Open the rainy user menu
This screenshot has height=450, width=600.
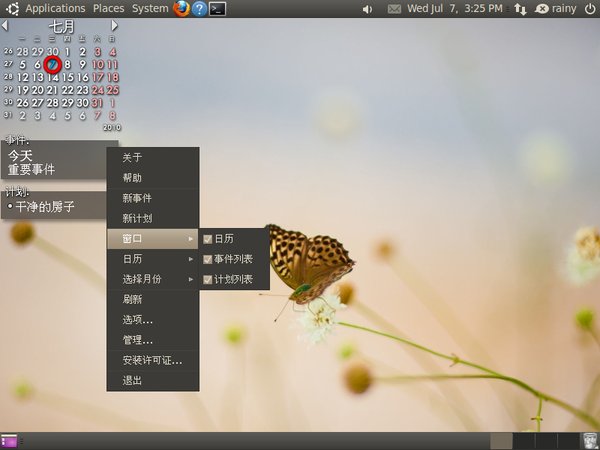tap(564, 8)
